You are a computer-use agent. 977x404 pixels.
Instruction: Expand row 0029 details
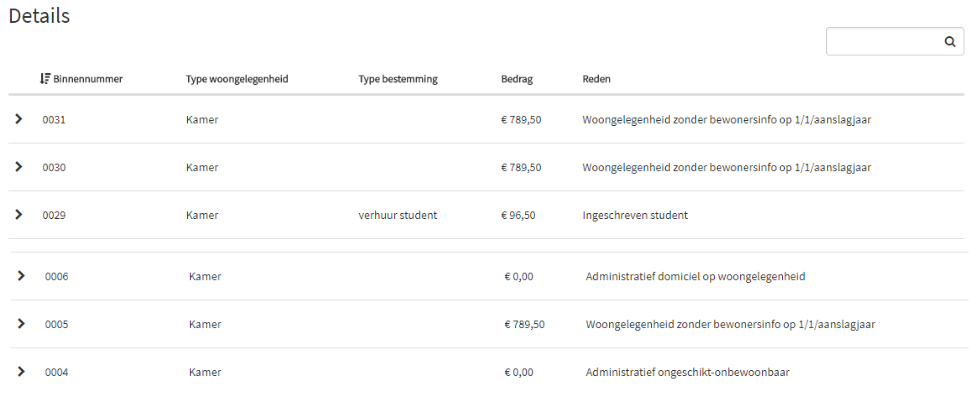pyautogui.click(x=19, y=215)
